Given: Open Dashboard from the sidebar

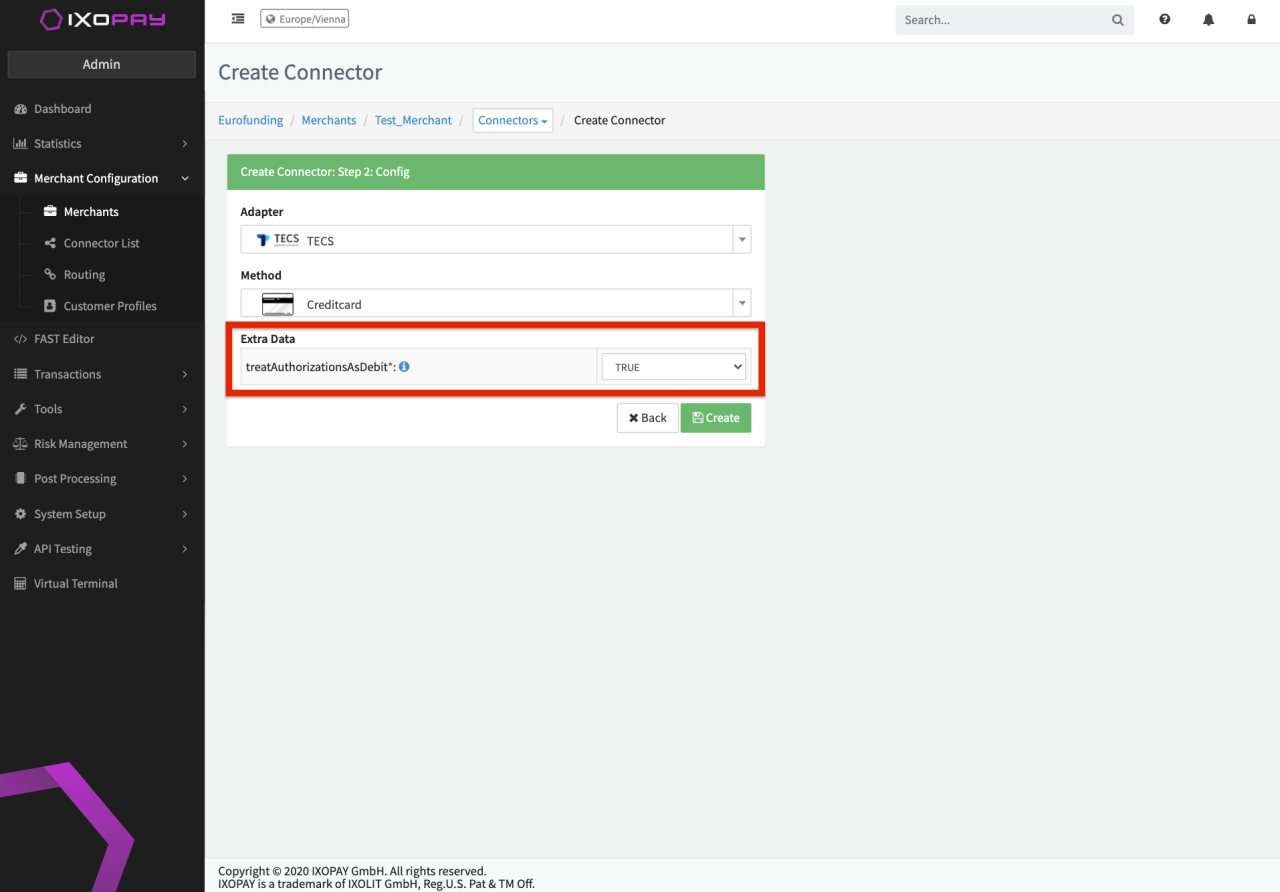Looking at the screenshot, I should tap(62, 109).
